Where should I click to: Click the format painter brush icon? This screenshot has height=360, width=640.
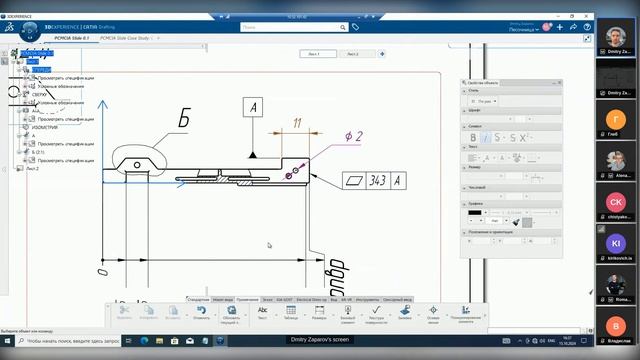coord(516,222)
